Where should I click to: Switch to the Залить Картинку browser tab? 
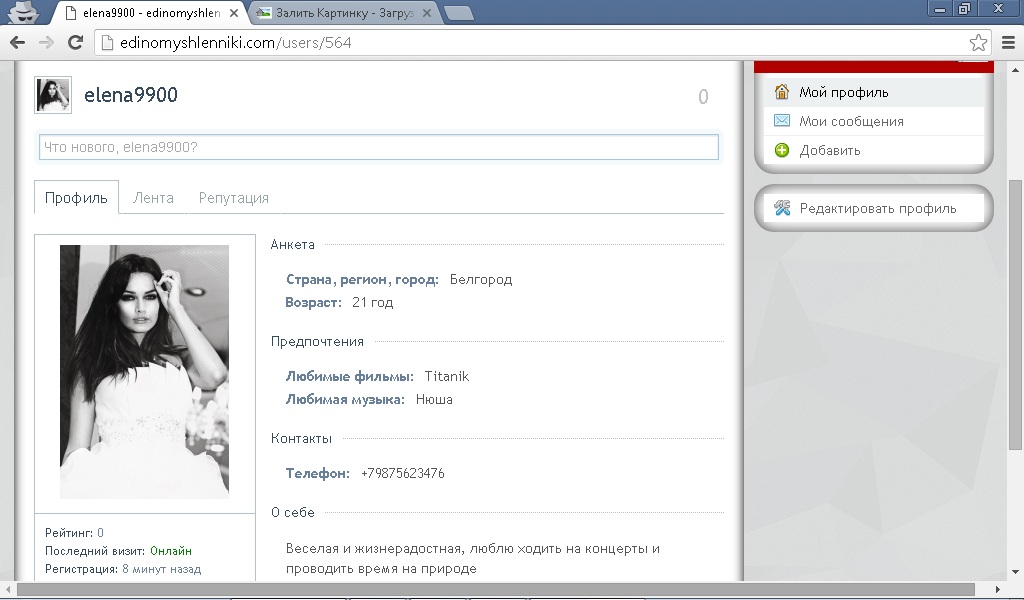click(x=343, y=12)
